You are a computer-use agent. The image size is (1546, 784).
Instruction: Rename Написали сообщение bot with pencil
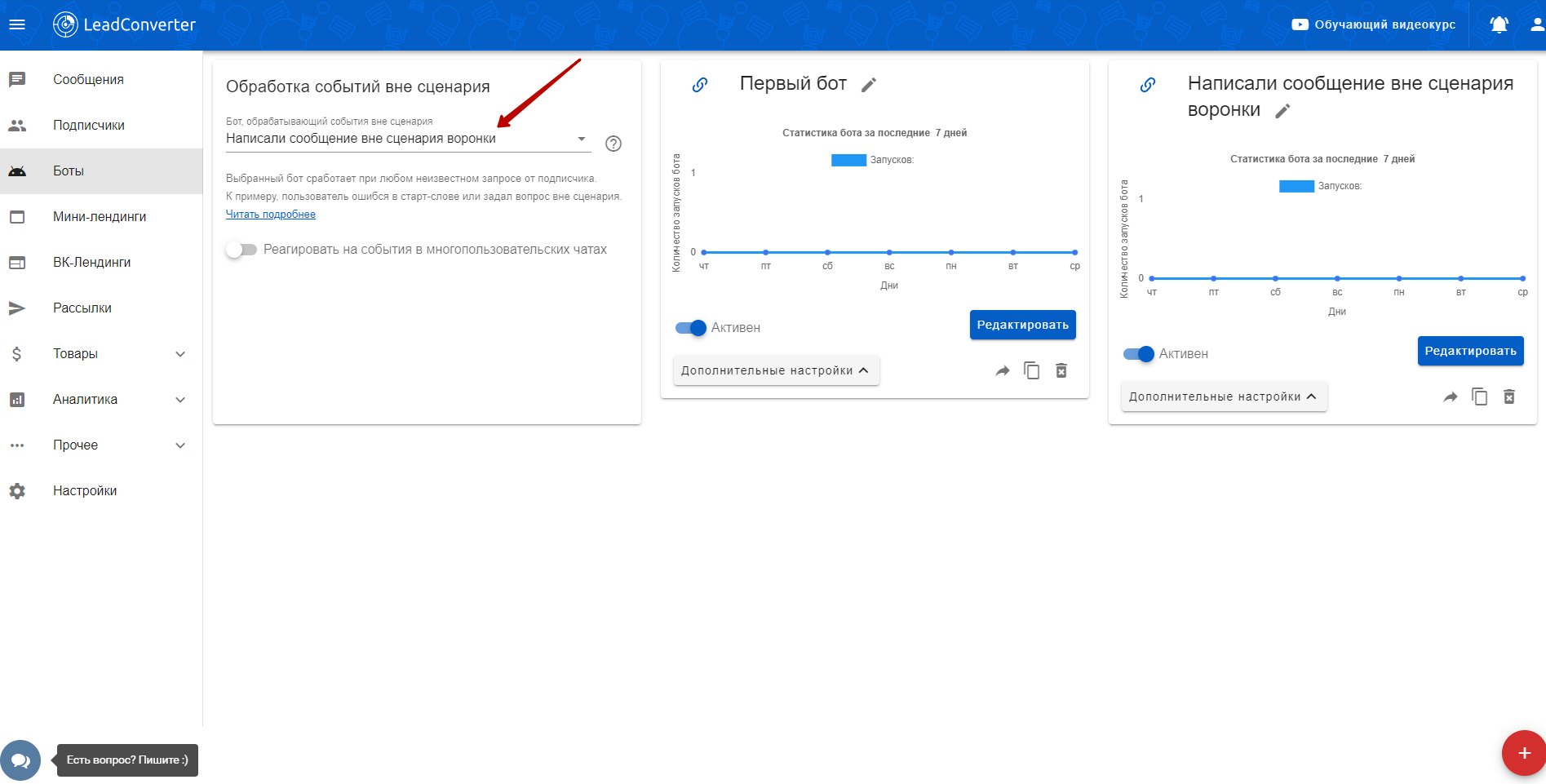click(x=1282, y=111)
